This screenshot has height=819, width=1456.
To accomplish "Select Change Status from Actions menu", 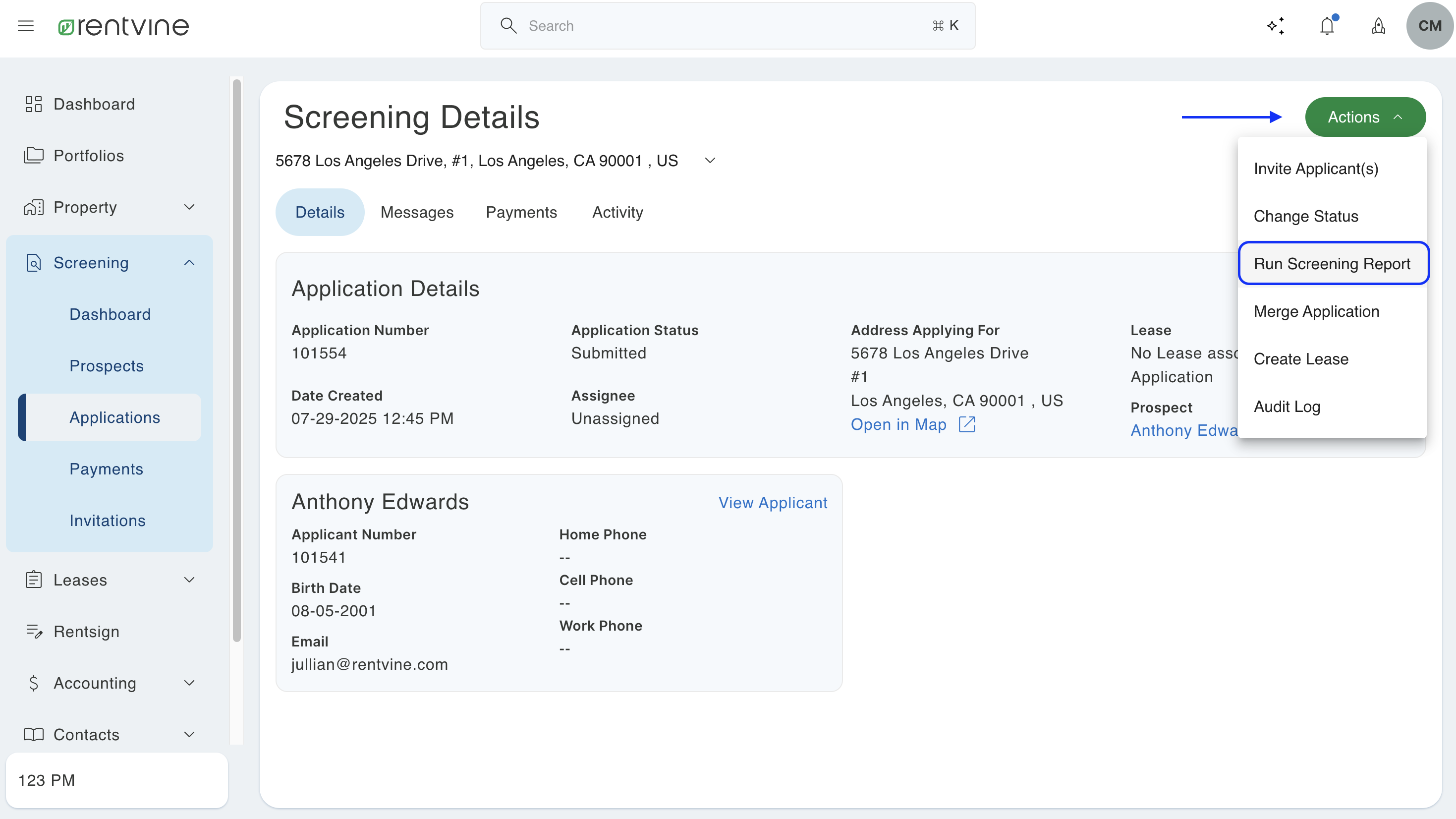I will (1332, 216).
